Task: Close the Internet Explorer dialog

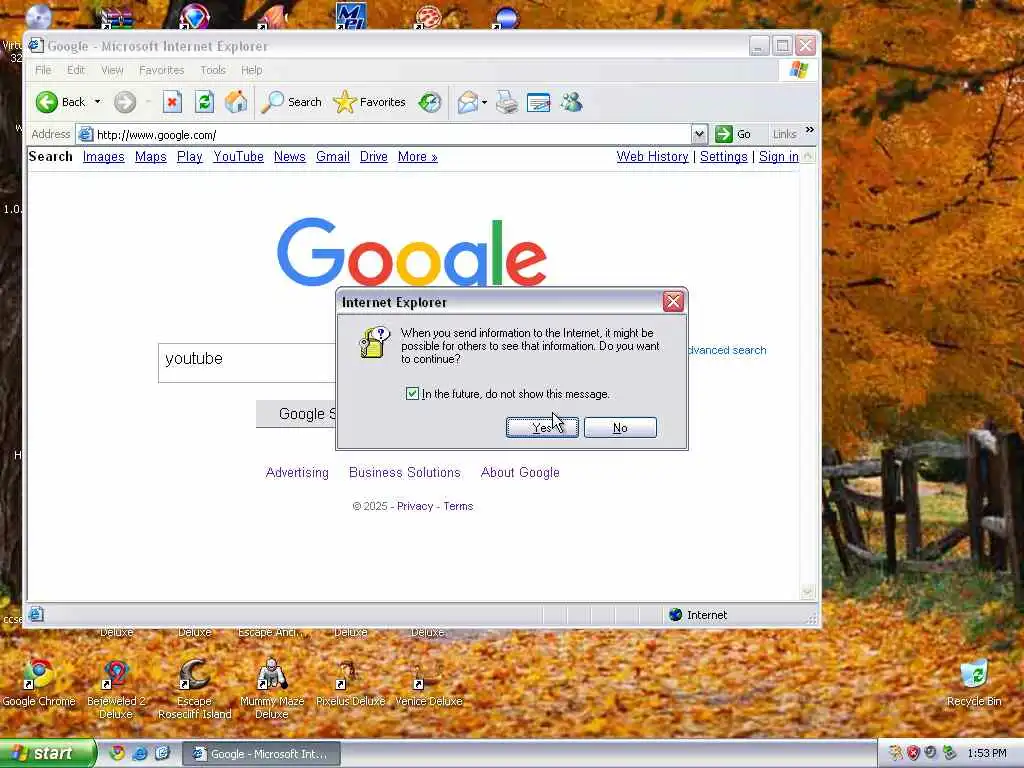Action: 673,302
